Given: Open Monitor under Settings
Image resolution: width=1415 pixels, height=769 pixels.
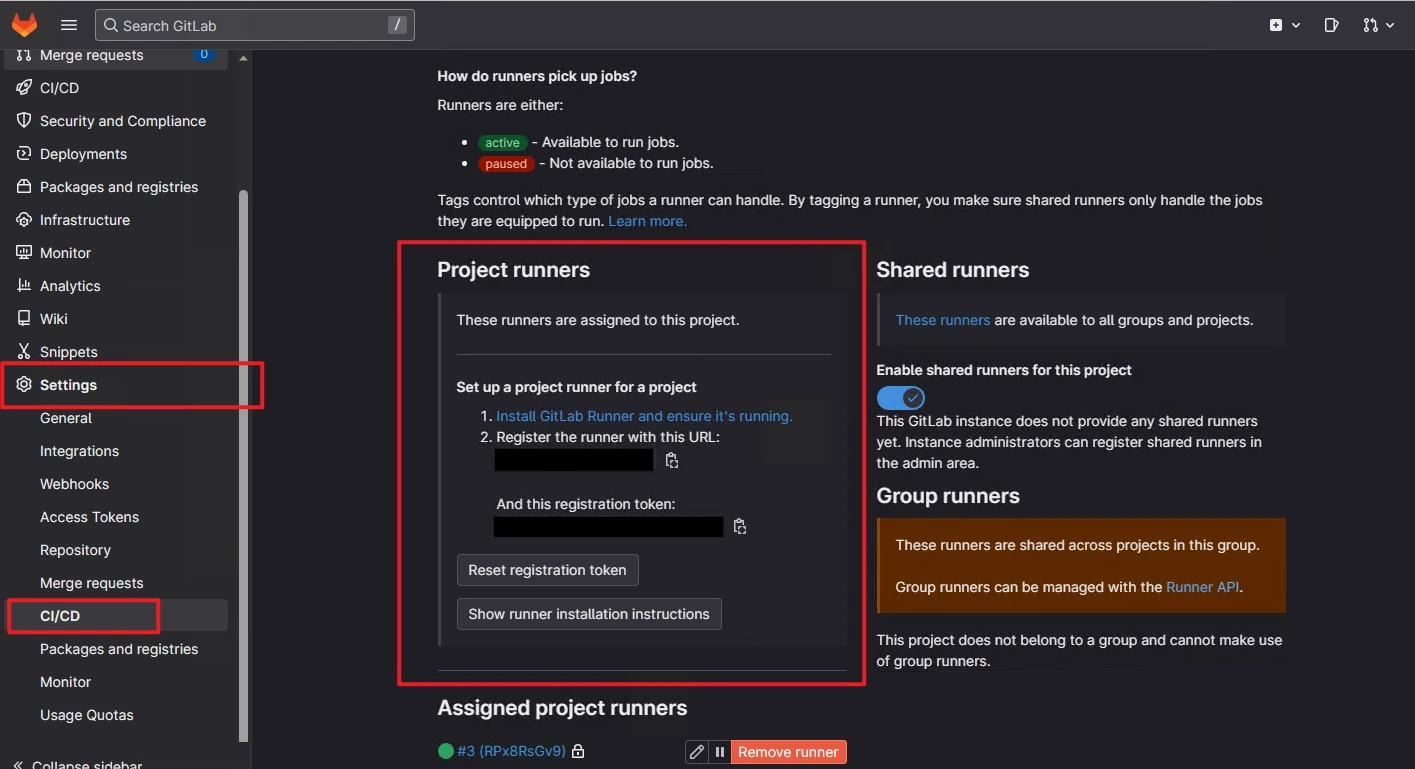Looking at the screenshot, I should click(65, 682).
